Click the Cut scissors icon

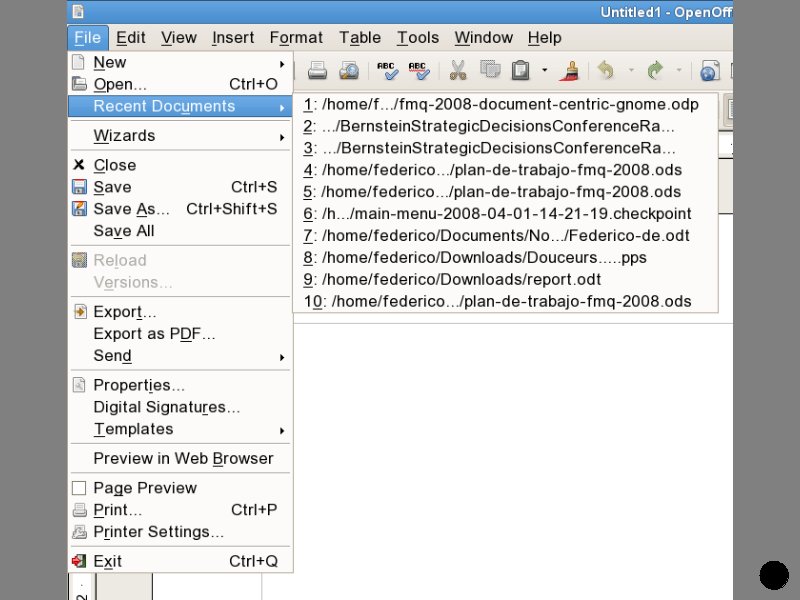point(458,71)
